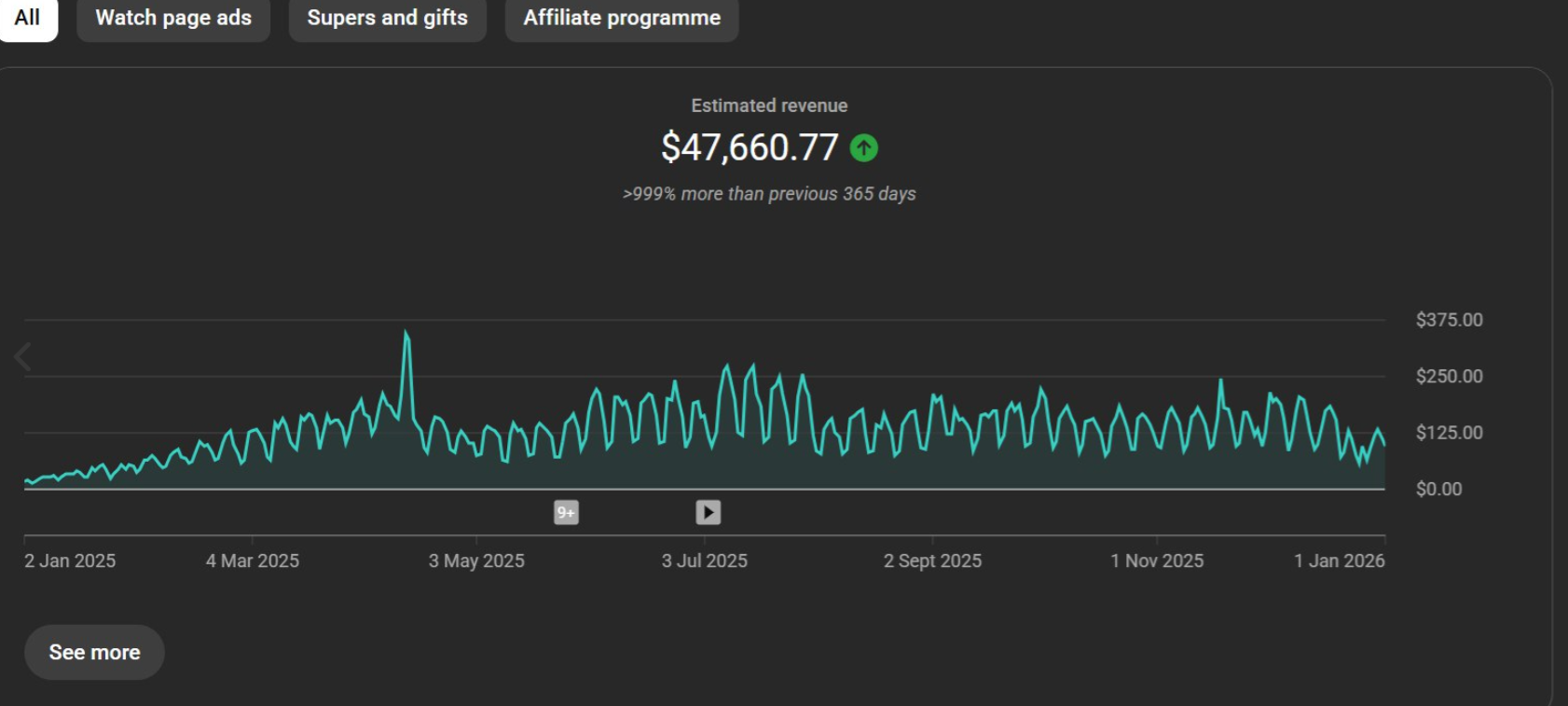This screenshot has width=1568, height=706.
Task: Click the $375.00 y-axis label
Action: [x=1449, y=320]
